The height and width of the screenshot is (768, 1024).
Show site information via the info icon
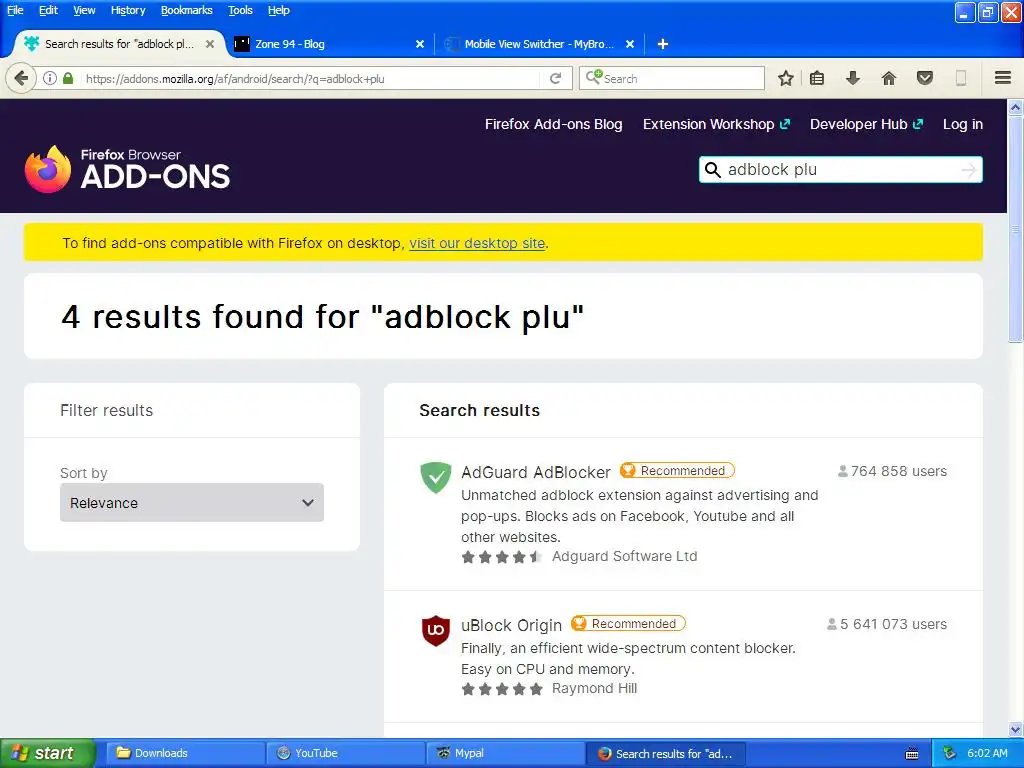[x=50, y=78]
